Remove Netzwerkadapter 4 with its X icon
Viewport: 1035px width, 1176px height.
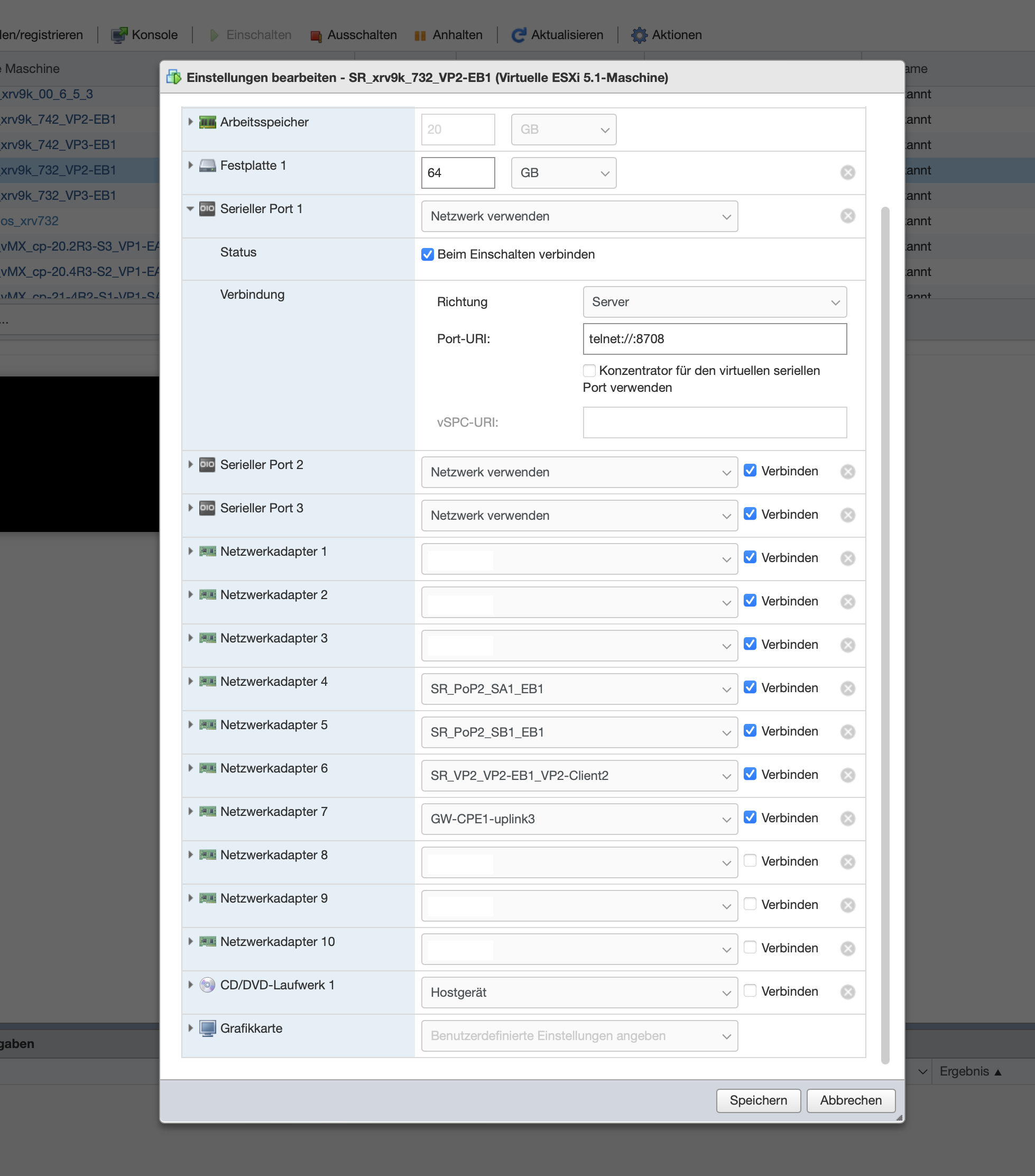pyautogui.click(x=847, y=688)
